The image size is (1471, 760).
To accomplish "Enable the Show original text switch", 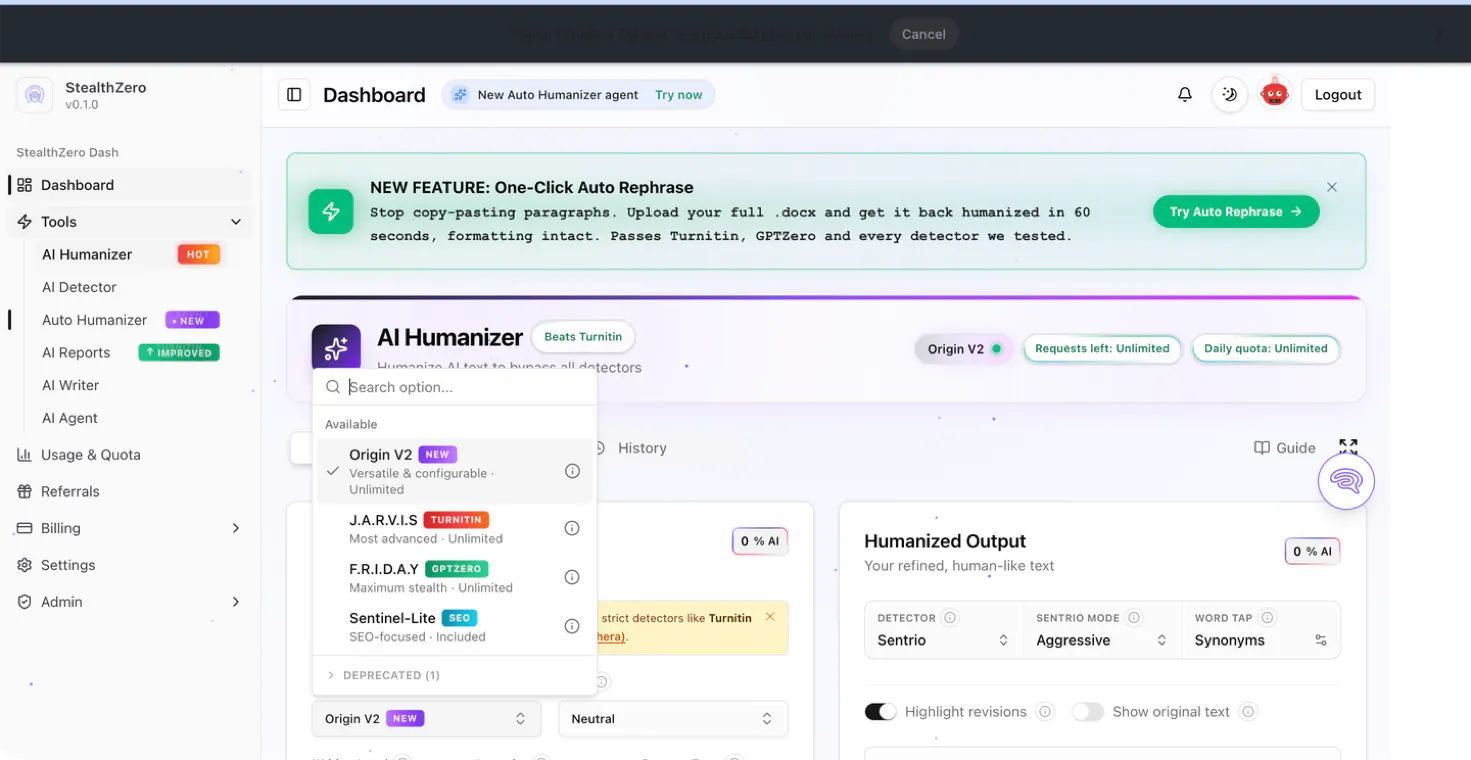I will click(1087, 712).
